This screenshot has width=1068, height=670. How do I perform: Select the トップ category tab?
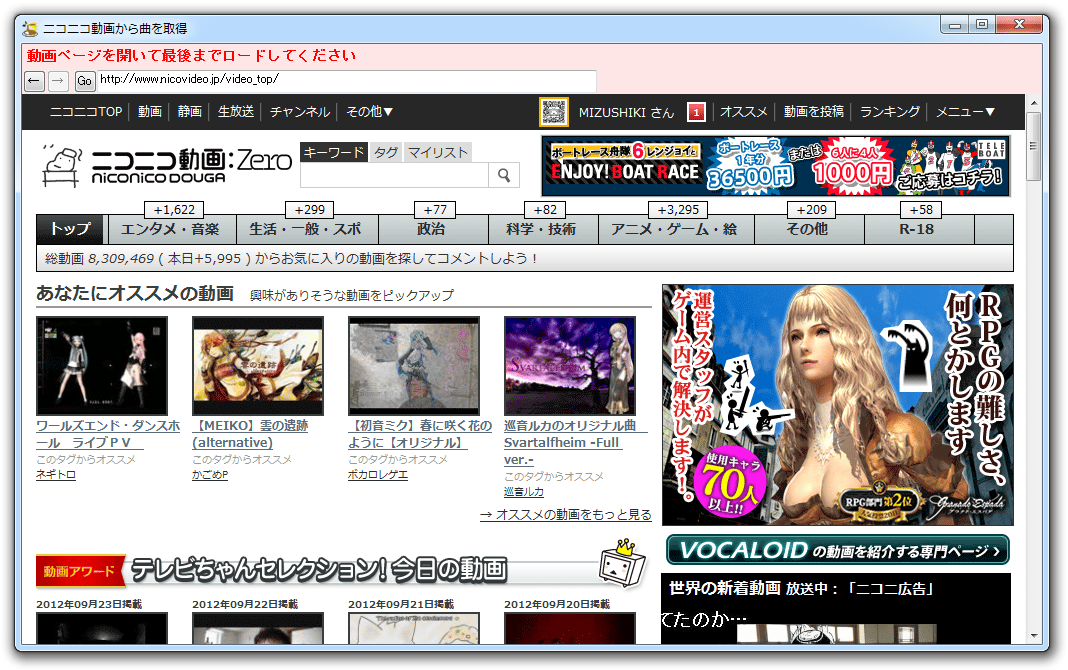70,229
